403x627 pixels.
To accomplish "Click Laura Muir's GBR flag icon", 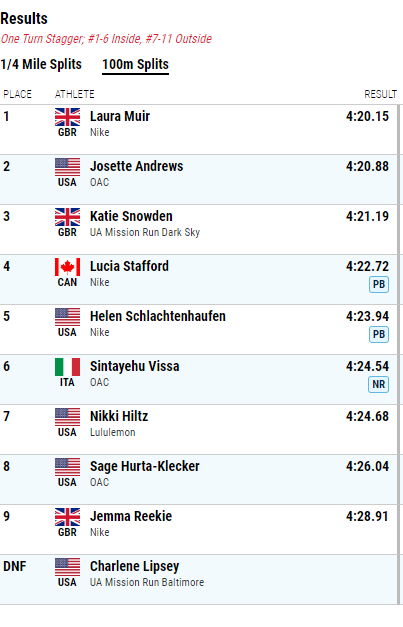I will [x=67, y=117].
